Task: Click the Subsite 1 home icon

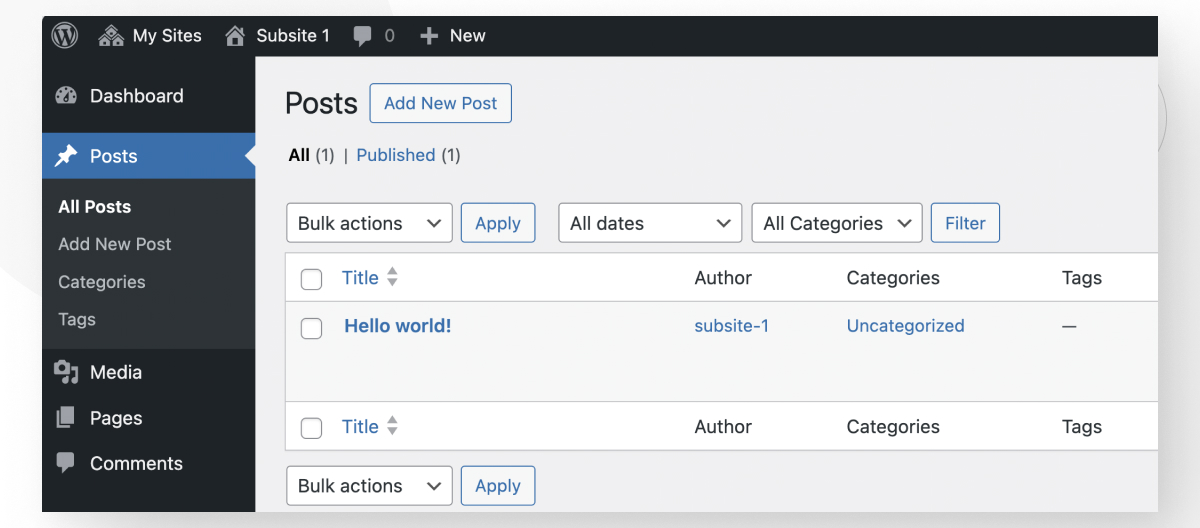Action: [x=235, y=36]
